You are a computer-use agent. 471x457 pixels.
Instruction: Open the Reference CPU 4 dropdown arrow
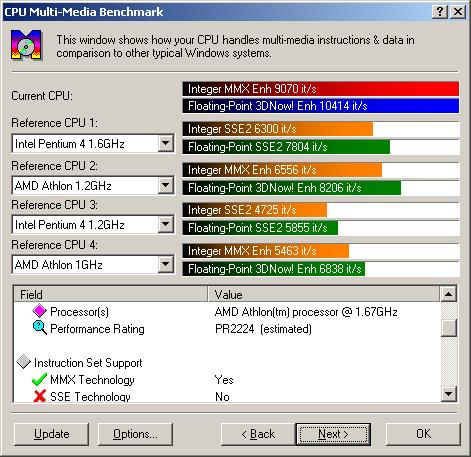coord(165,265)
